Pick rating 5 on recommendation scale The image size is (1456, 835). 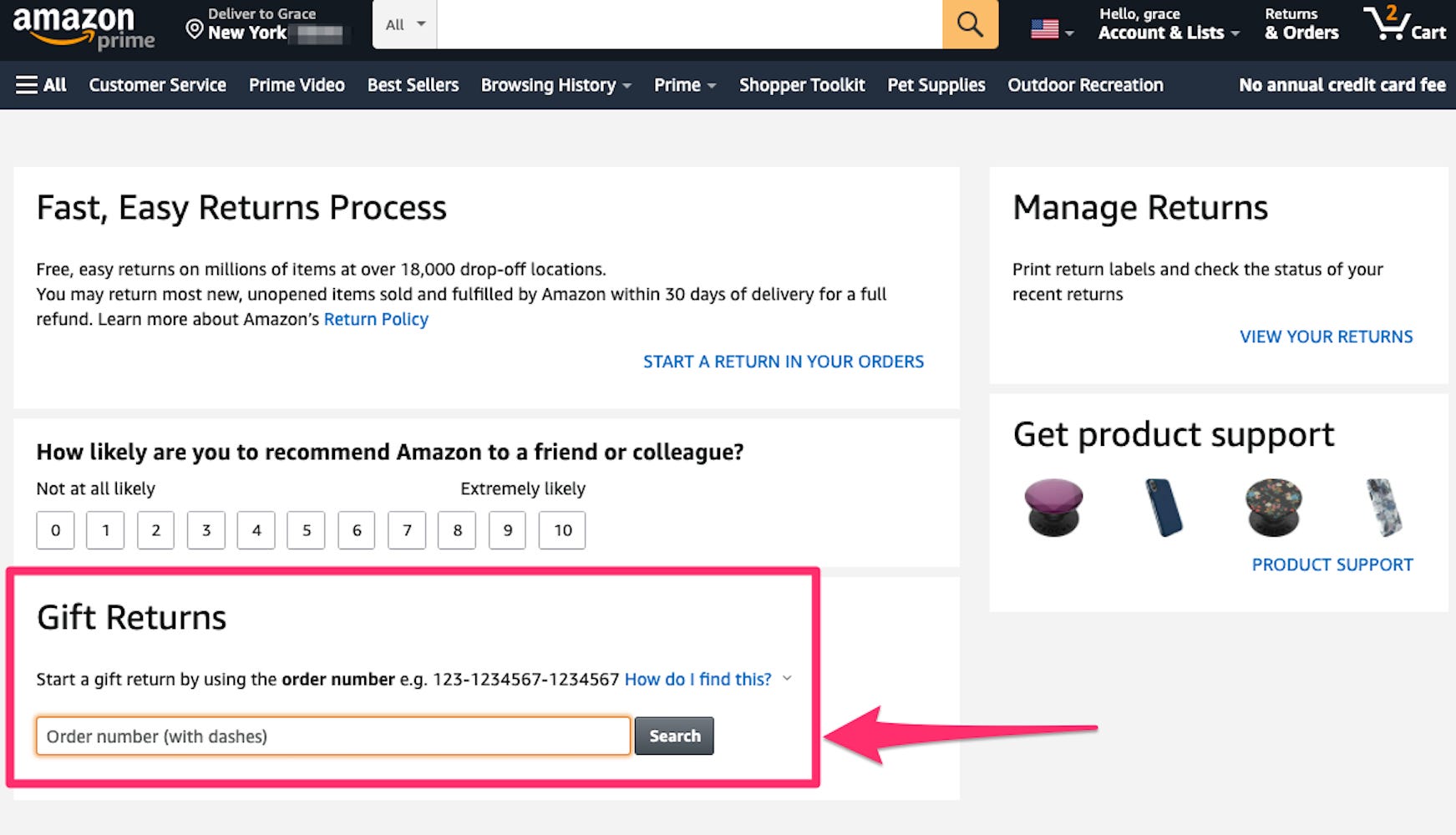[x=307, y=530]
